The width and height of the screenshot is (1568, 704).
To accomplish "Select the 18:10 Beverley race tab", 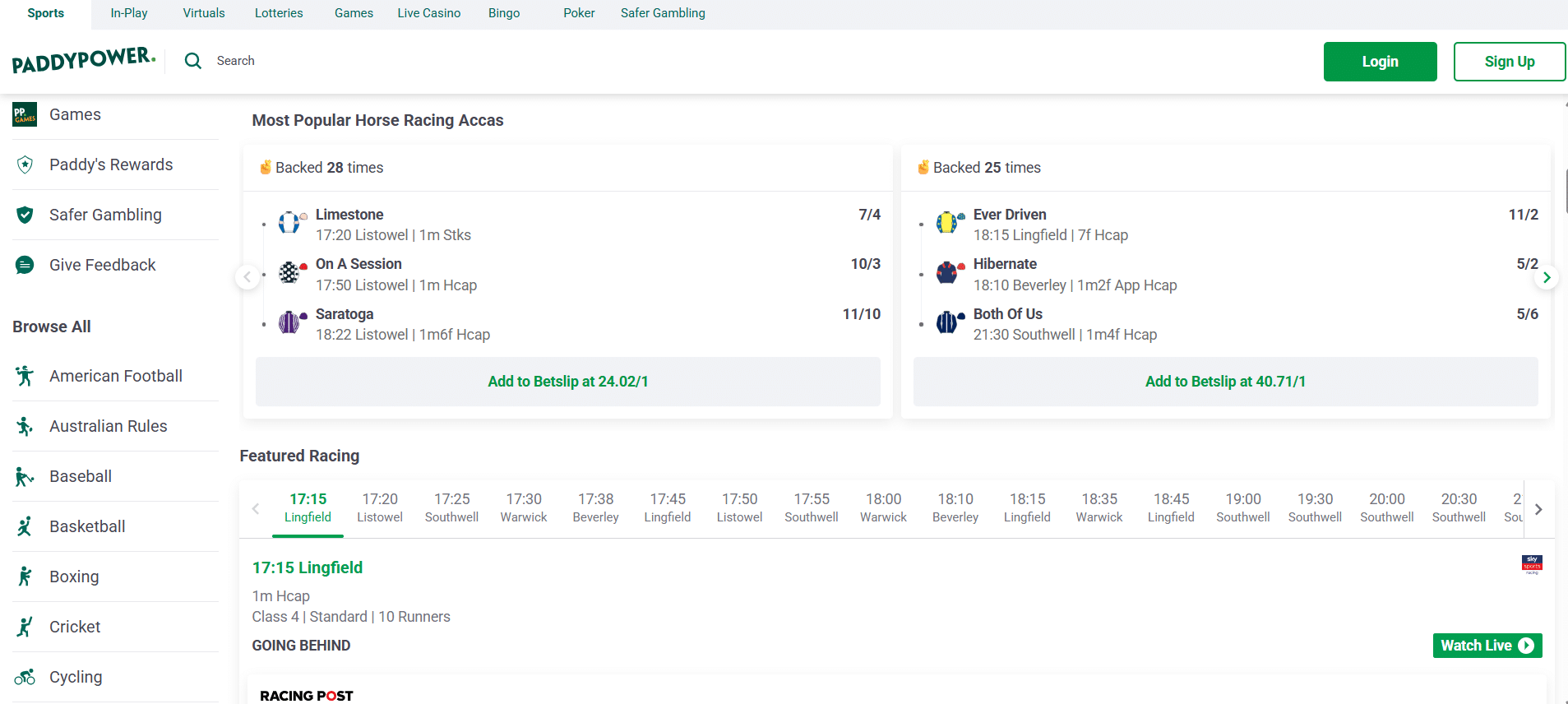I will click(955, 508).
